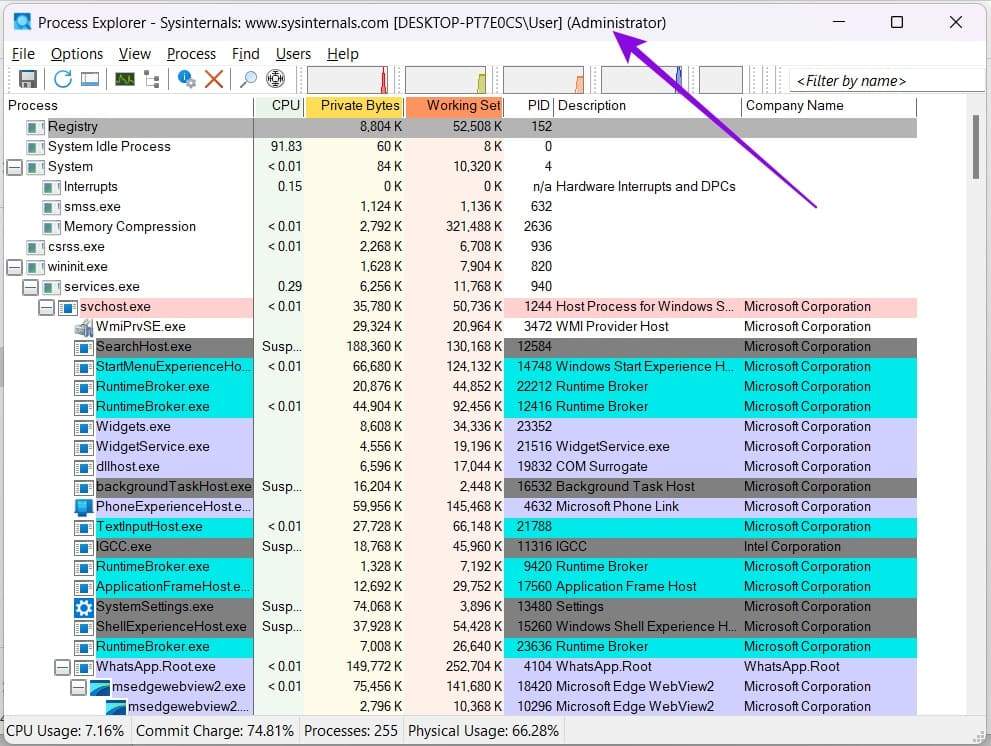Click the dllhost.exe process icon
The width and height of the screenshot is (991, 746).
[83, 467]
